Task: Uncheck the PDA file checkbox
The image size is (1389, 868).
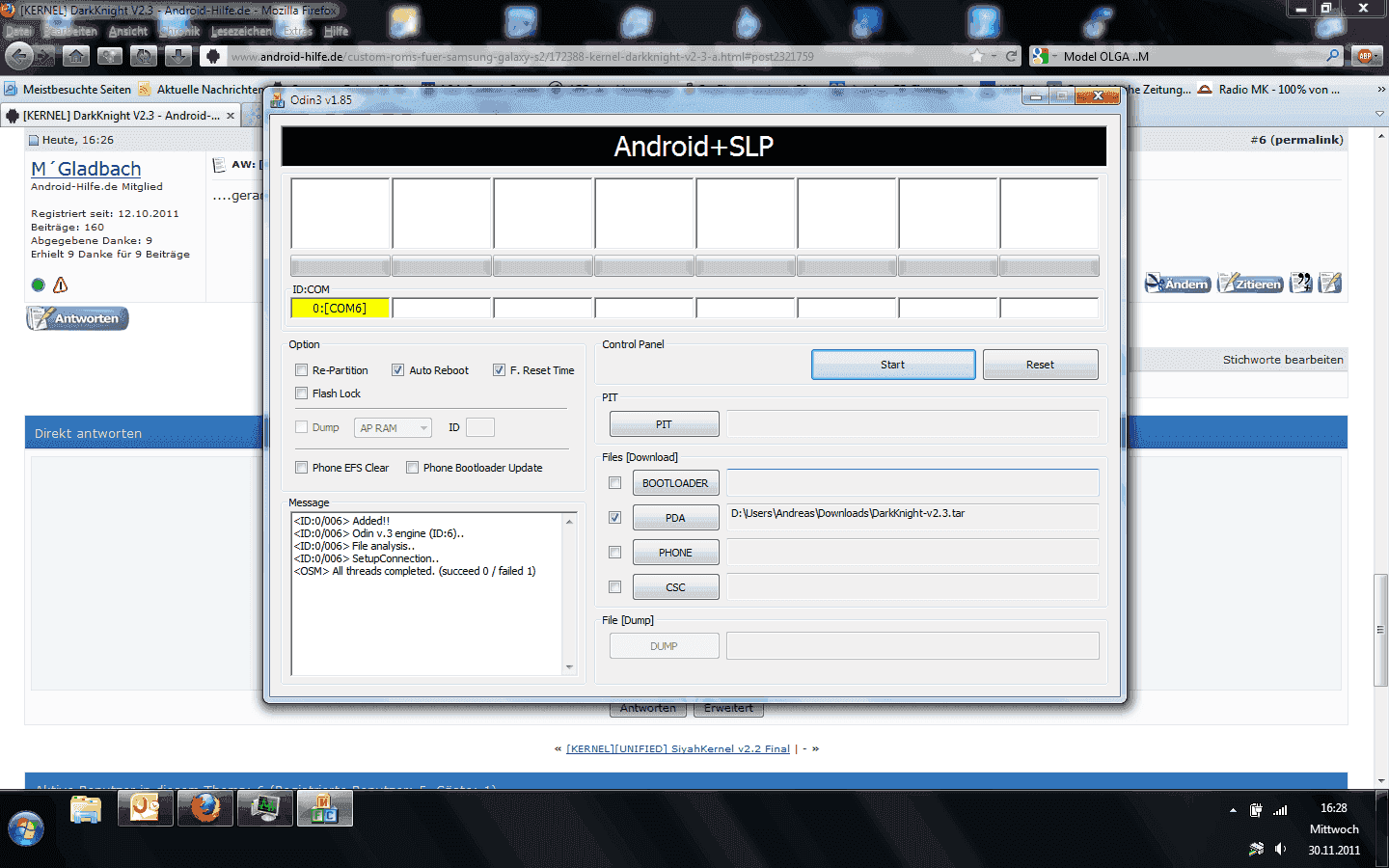Action: (x=614, y=518)
